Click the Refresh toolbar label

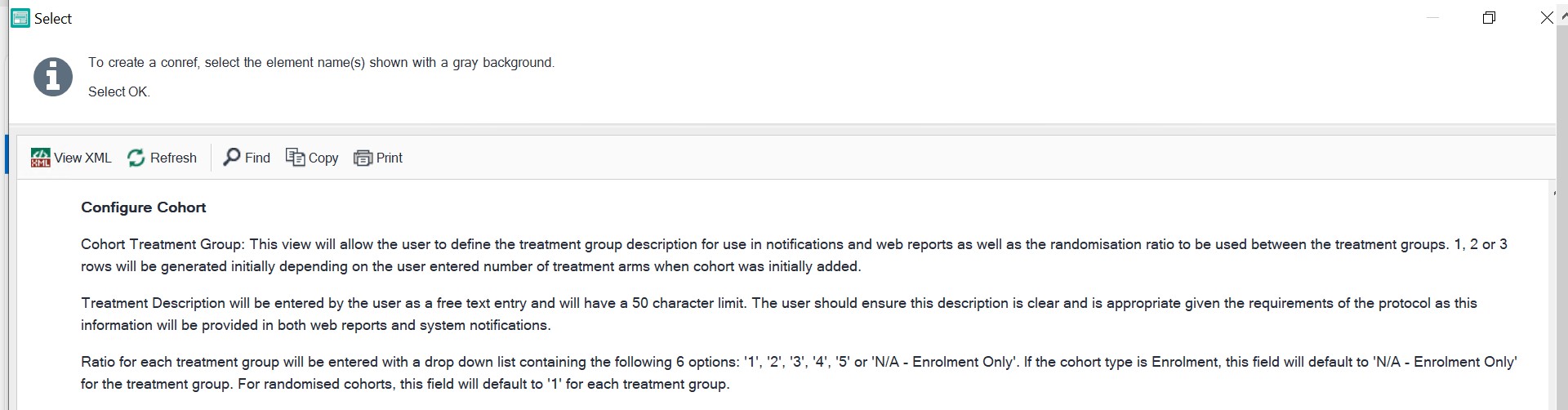173,158
